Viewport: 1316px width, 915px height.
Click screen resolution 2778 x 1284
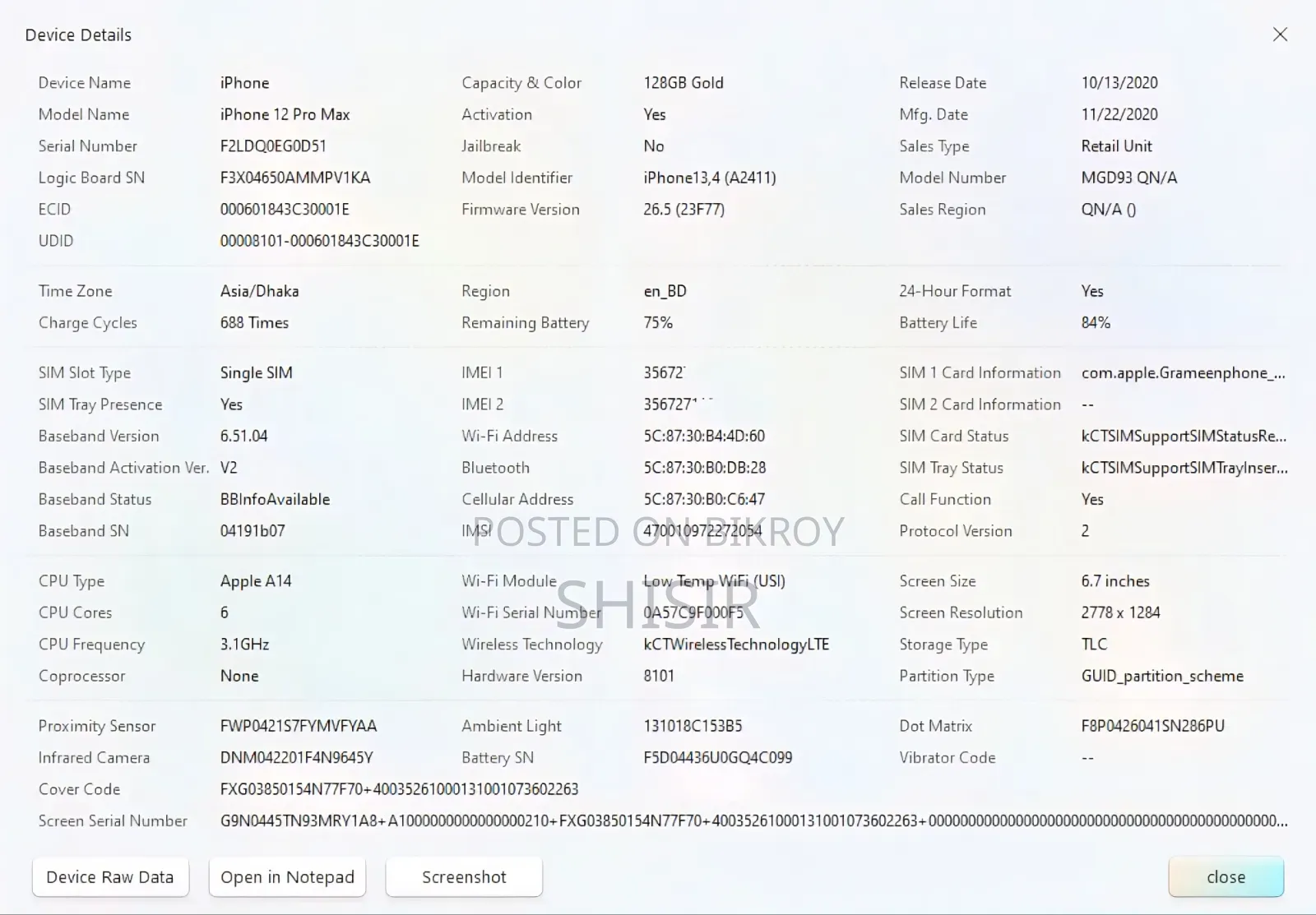coord(1120,612)
